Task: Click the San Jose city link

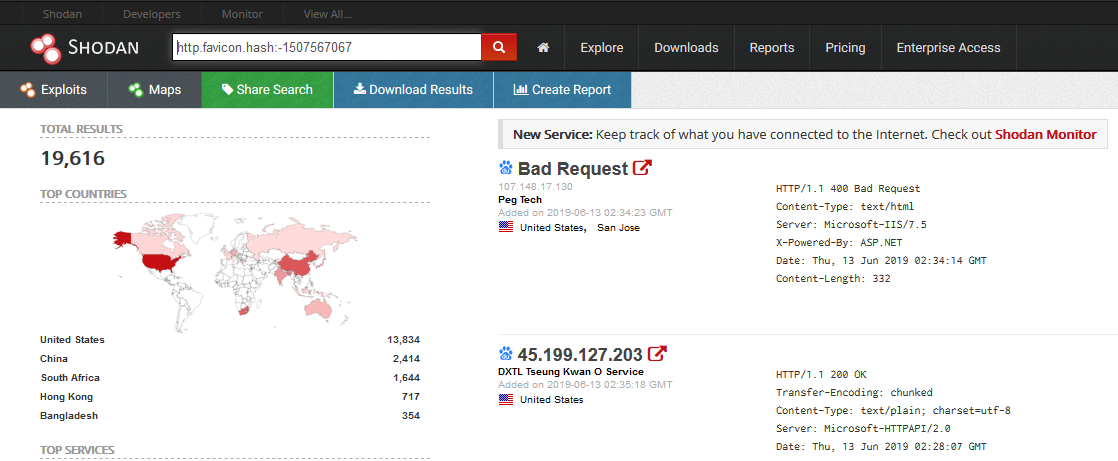Action: tap(618, 228)
